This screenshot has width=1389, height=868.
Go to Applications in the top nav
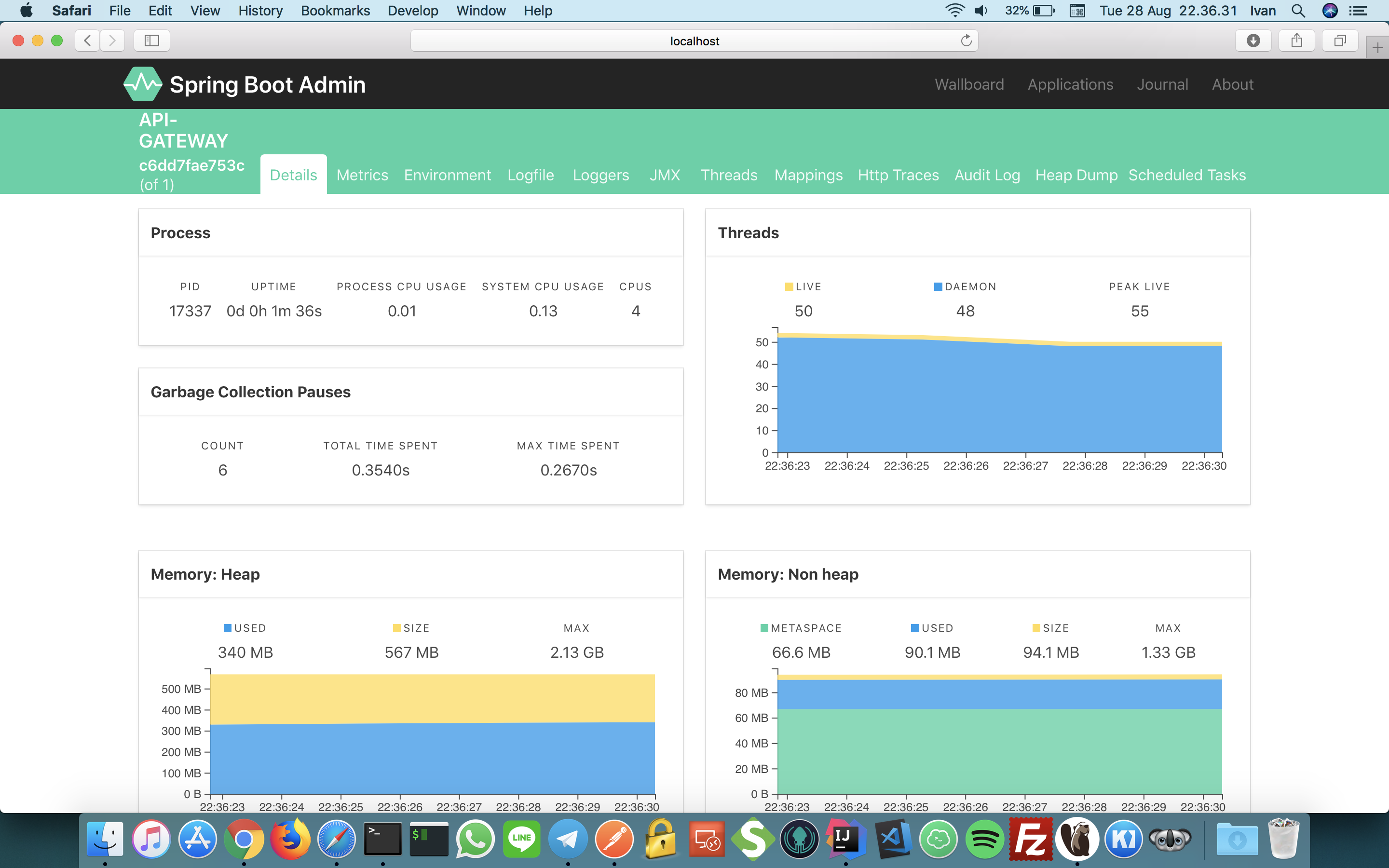coord(1071,84)
